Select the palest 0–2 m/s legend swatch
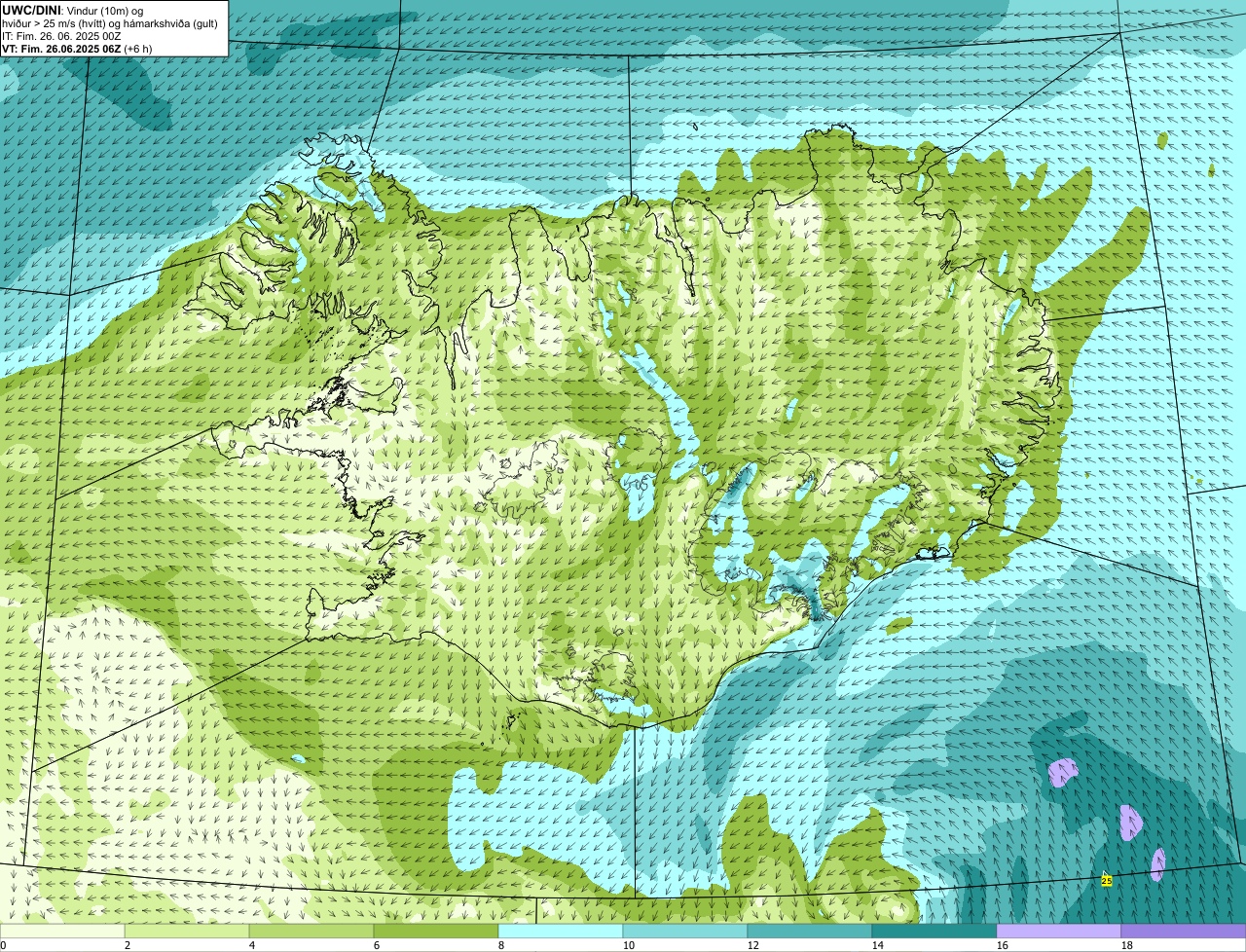1246x952 pixels. pos(62,932)
